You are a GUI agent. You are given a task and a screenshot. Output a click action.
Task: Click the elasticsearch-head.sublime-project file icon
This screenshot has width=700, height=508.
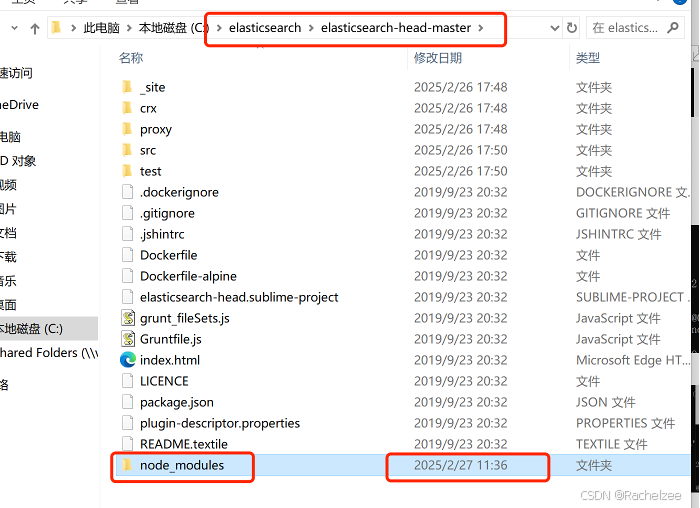[x=128, y=296]
